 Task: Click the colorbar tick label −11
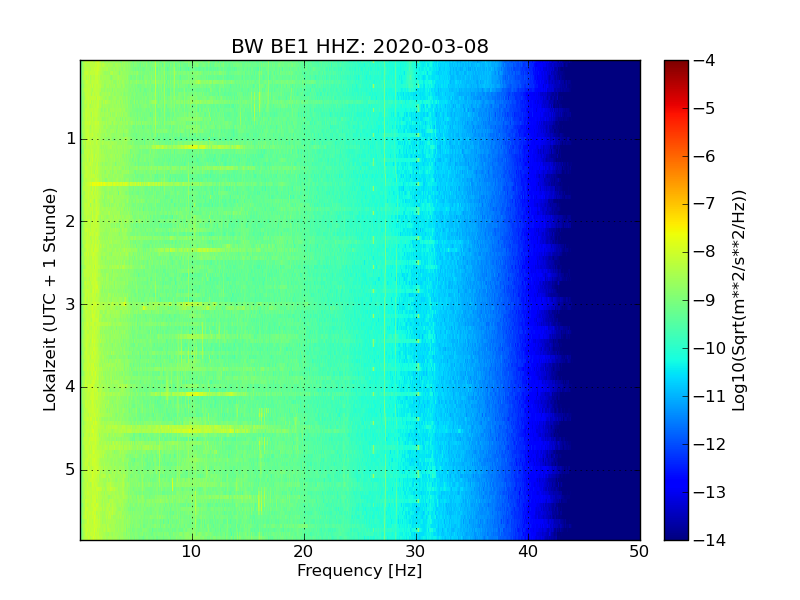710,396
